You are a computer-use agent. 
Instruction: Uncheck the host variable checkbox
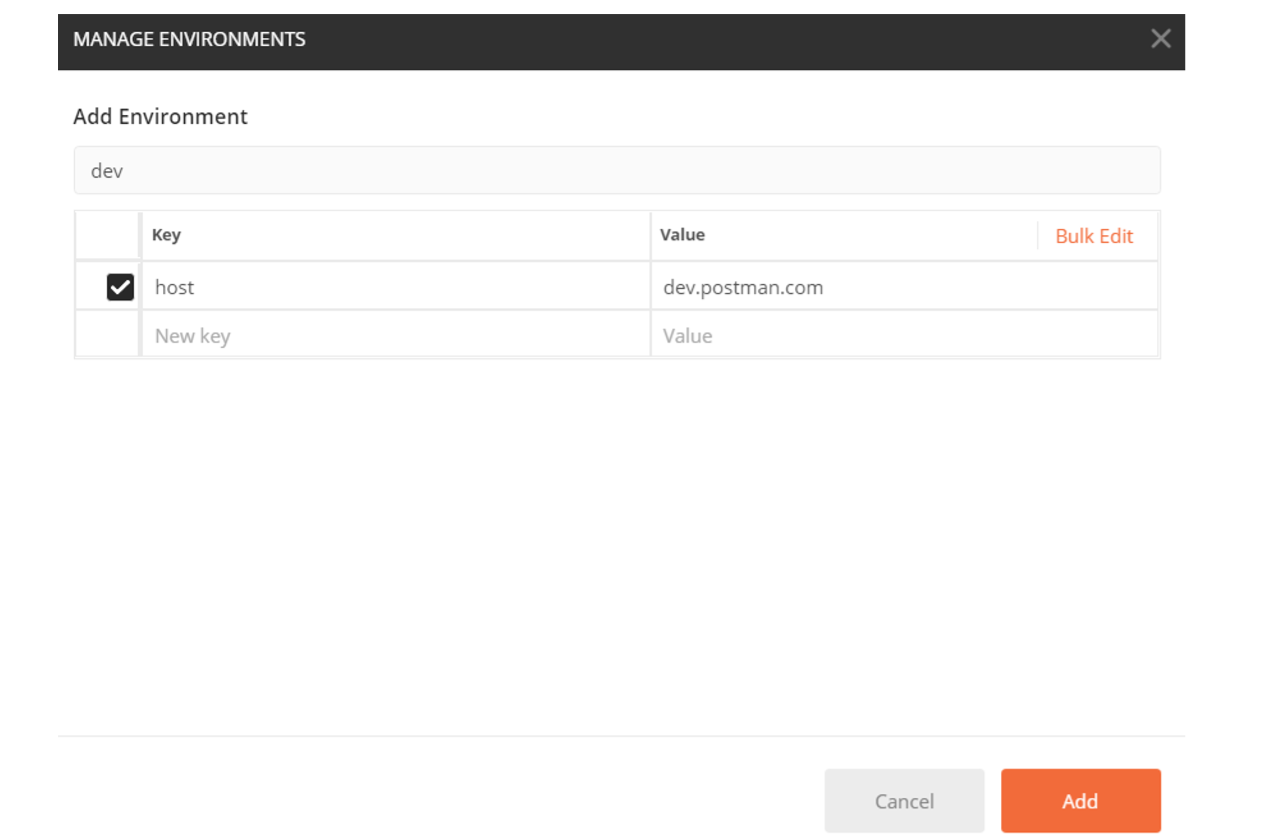[x=120, y=288]
